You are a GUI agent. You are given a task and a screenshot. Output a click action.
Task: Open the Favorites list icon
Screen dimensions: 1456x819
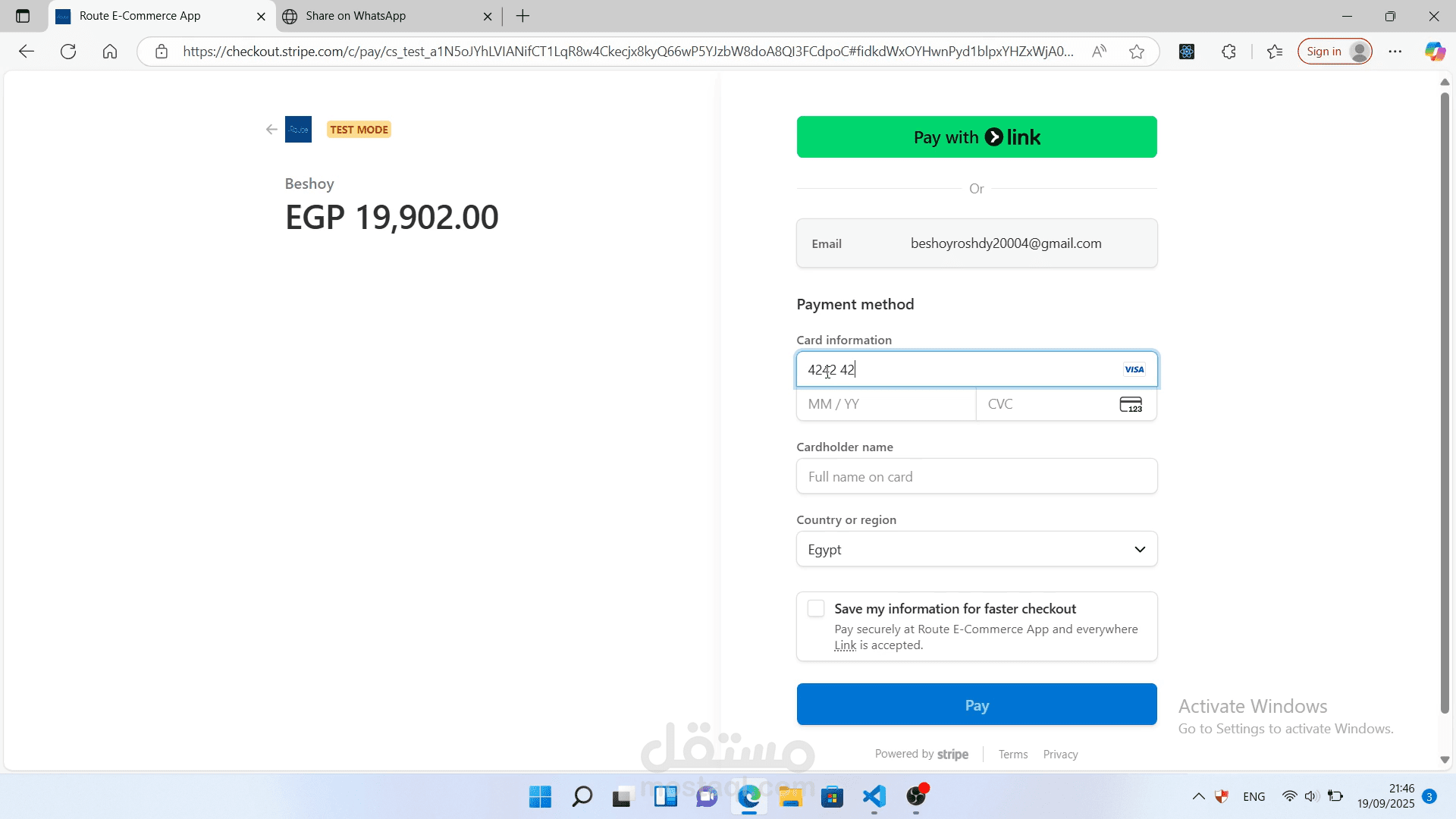(x=1275, y=52)
